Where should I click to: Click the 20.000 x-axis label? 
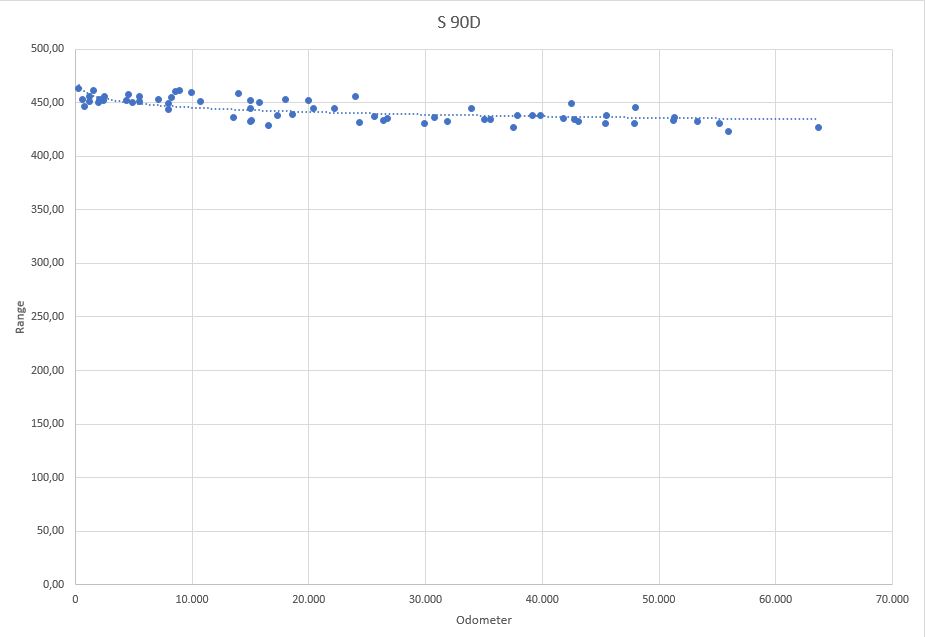point(309,599)
